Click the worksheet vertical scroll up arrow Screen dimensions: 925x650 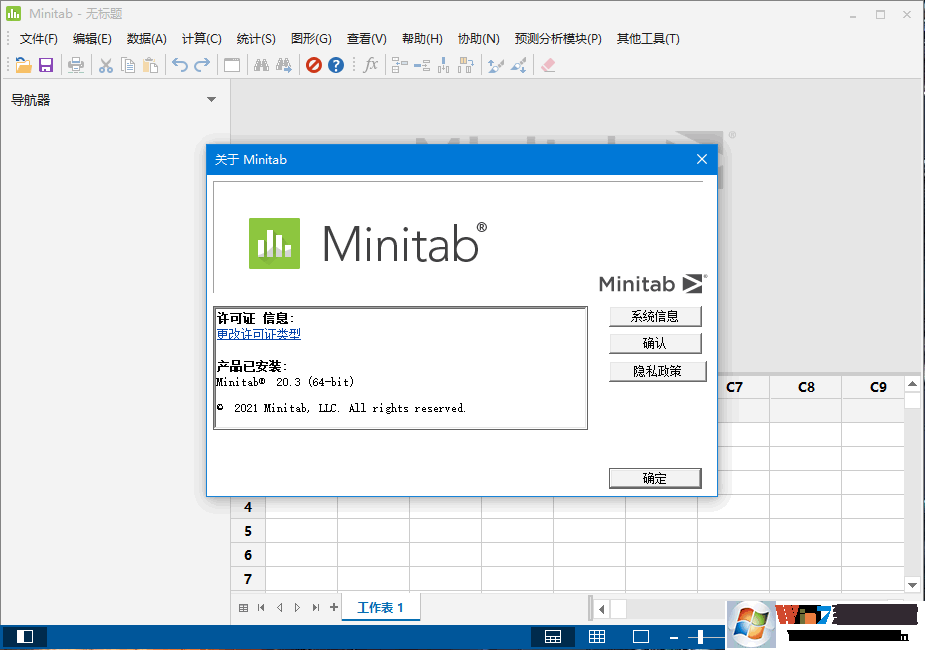(x=912, y=384)
